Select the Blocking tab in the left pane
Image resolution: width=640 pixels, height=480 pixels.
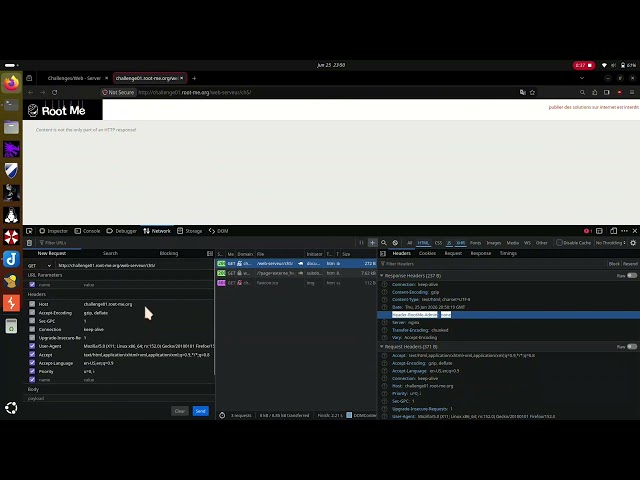click(169, 253)
